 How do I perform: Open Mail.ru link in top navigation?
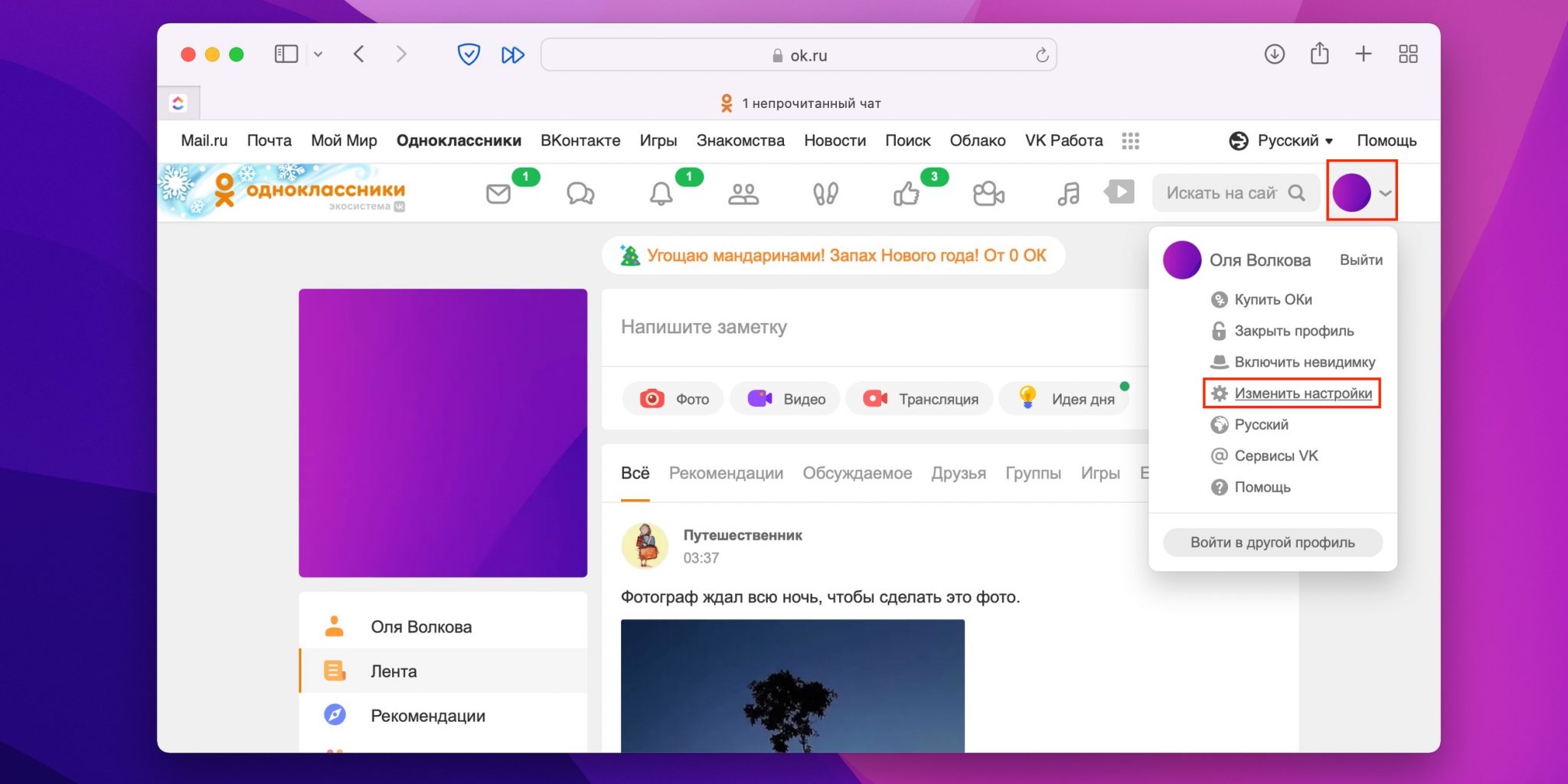(x=204, y=141)
